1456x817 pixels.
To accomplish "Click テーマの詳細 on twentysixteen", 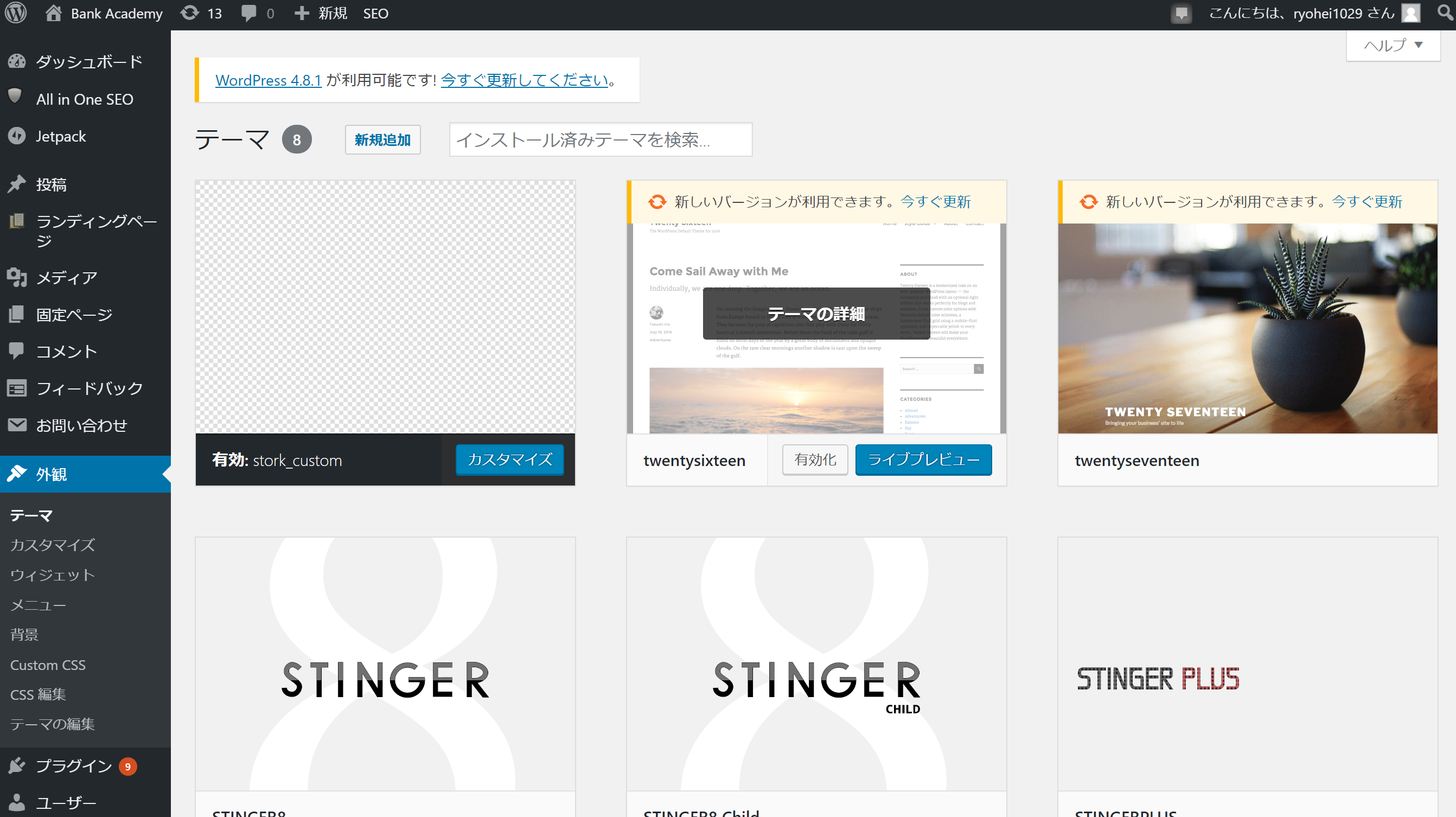I will pyautogui.click(x=816, y=314).
